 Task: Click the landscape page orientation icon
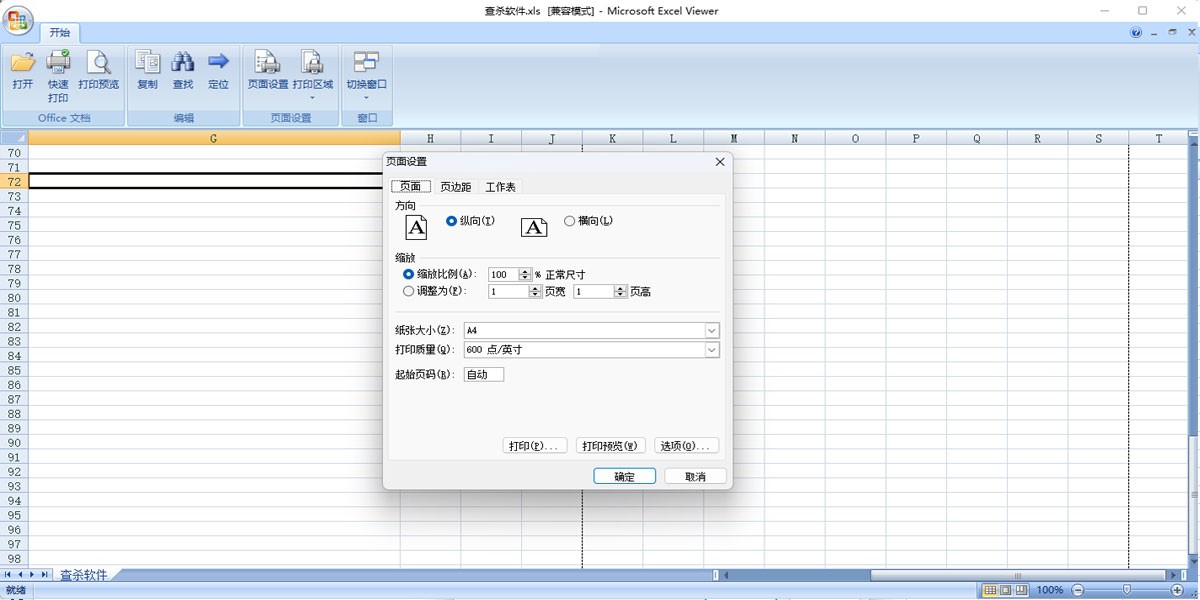click(534, 227)
